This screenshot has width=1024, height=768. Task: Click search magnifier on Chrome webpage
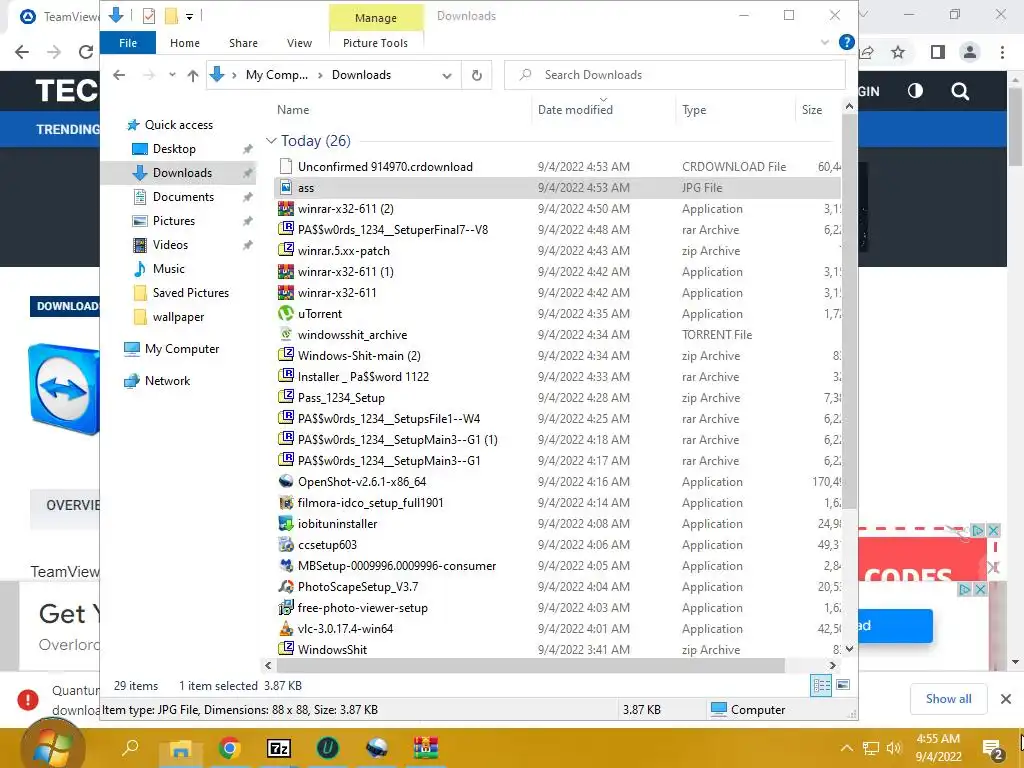click(x=960, y=91)
